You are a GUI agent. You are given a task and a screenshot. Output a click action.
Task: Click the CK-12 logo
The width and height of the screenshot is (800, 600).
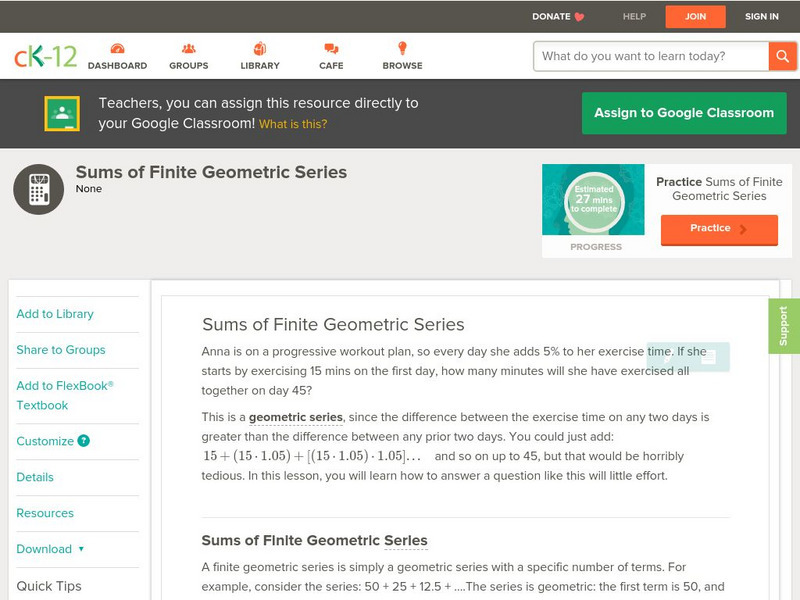pyautogui.click(x=45, y=56)
